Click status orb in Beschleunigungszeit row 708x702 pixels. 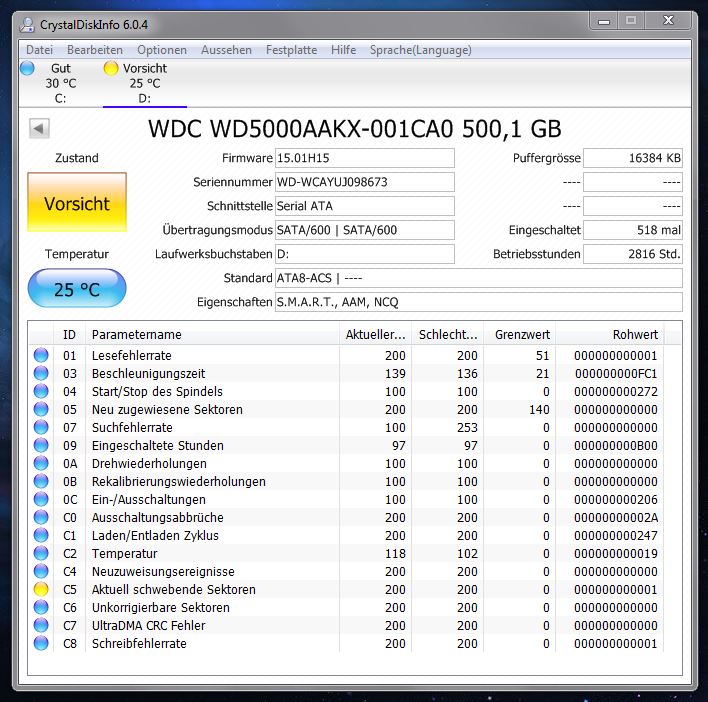(41, 373)
